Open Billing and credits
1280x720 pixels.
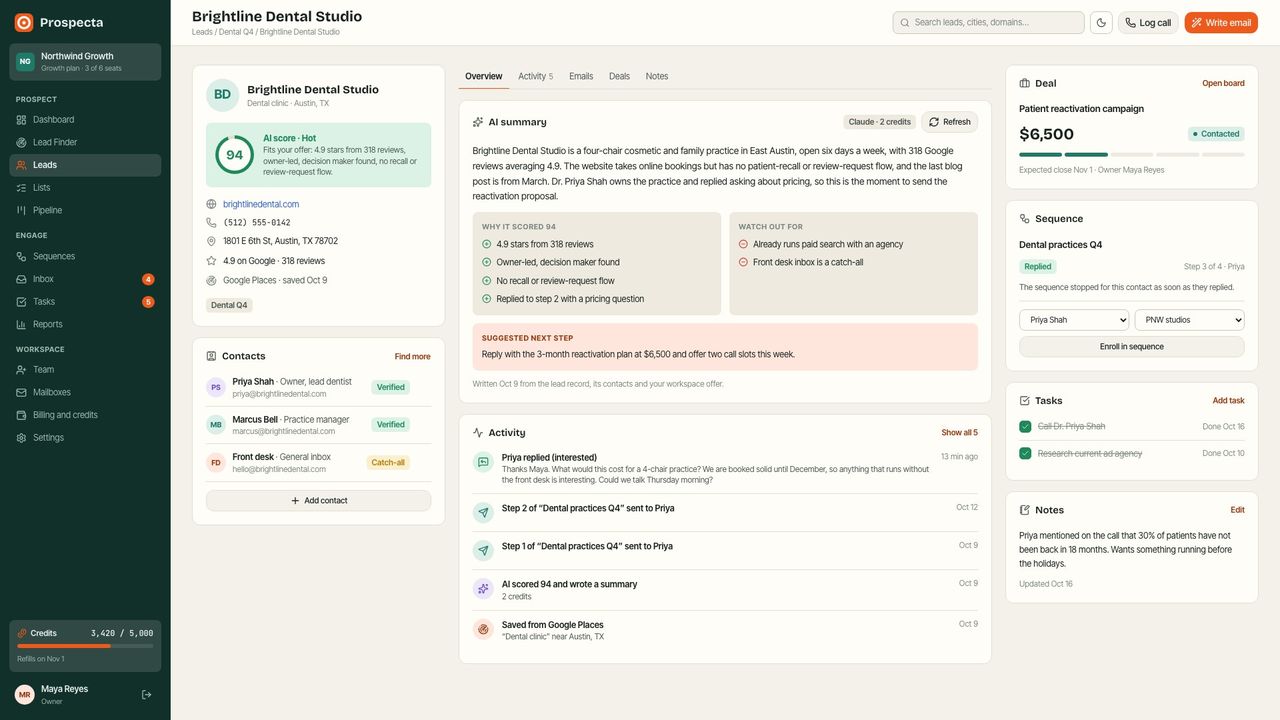(x=85, y=415)
